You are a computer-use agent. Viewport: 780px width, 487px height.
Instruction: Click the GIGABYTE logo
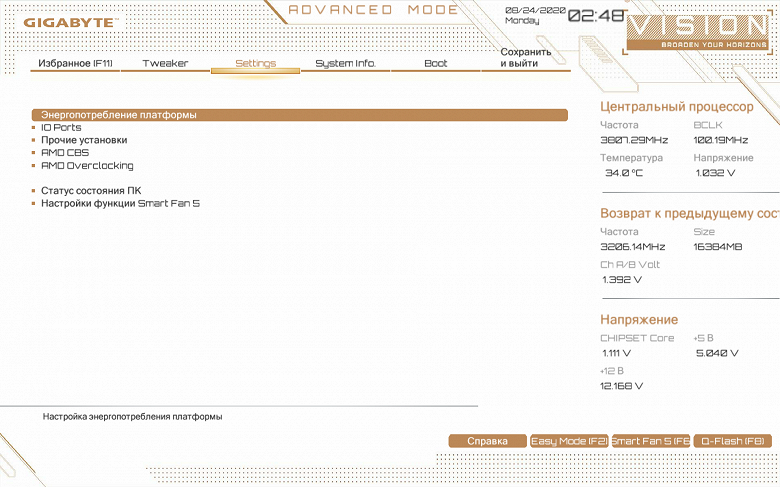71,23
